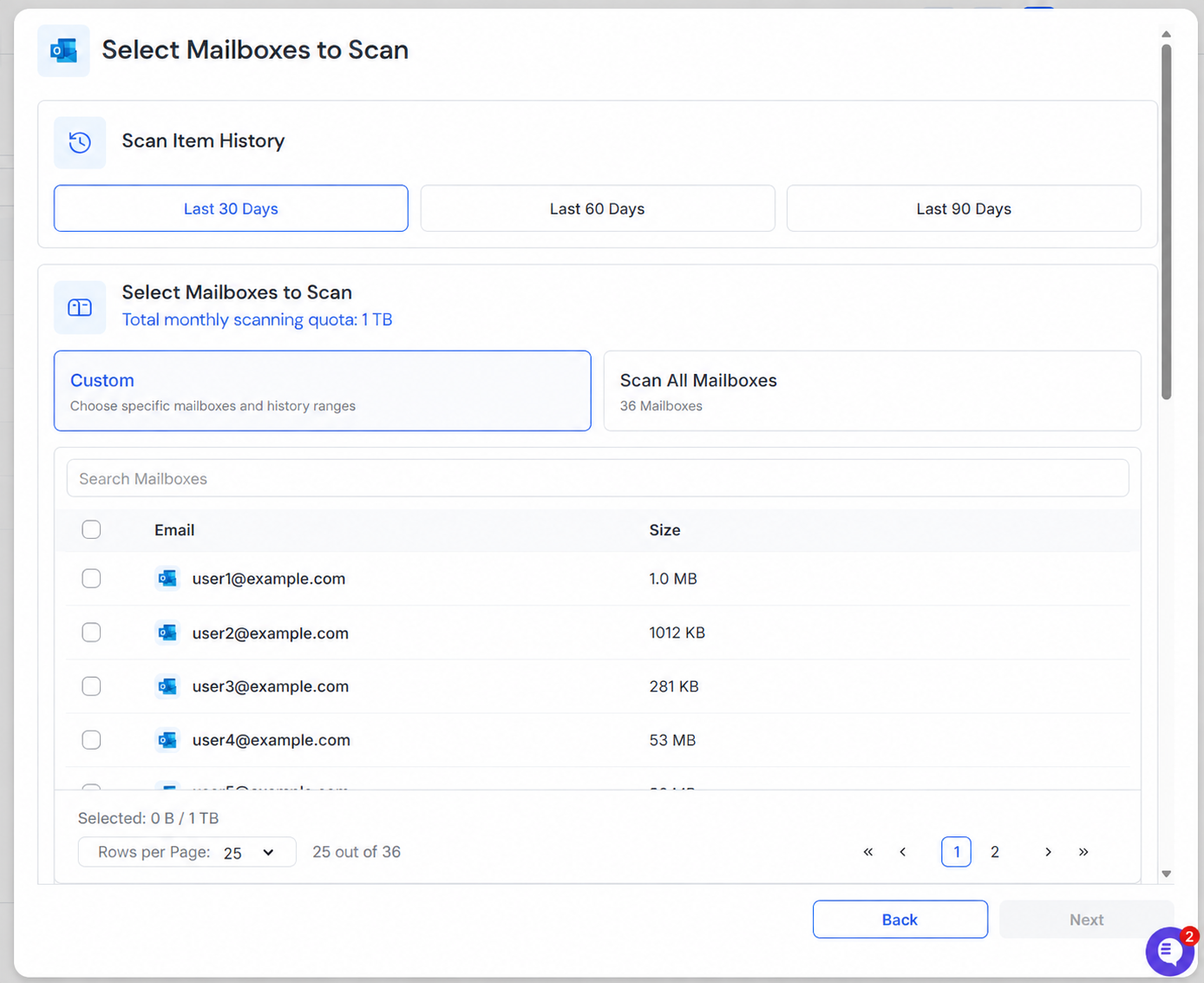
Task: Click the Outlook icon beside the dialog title
Action: tap(63, 50)
